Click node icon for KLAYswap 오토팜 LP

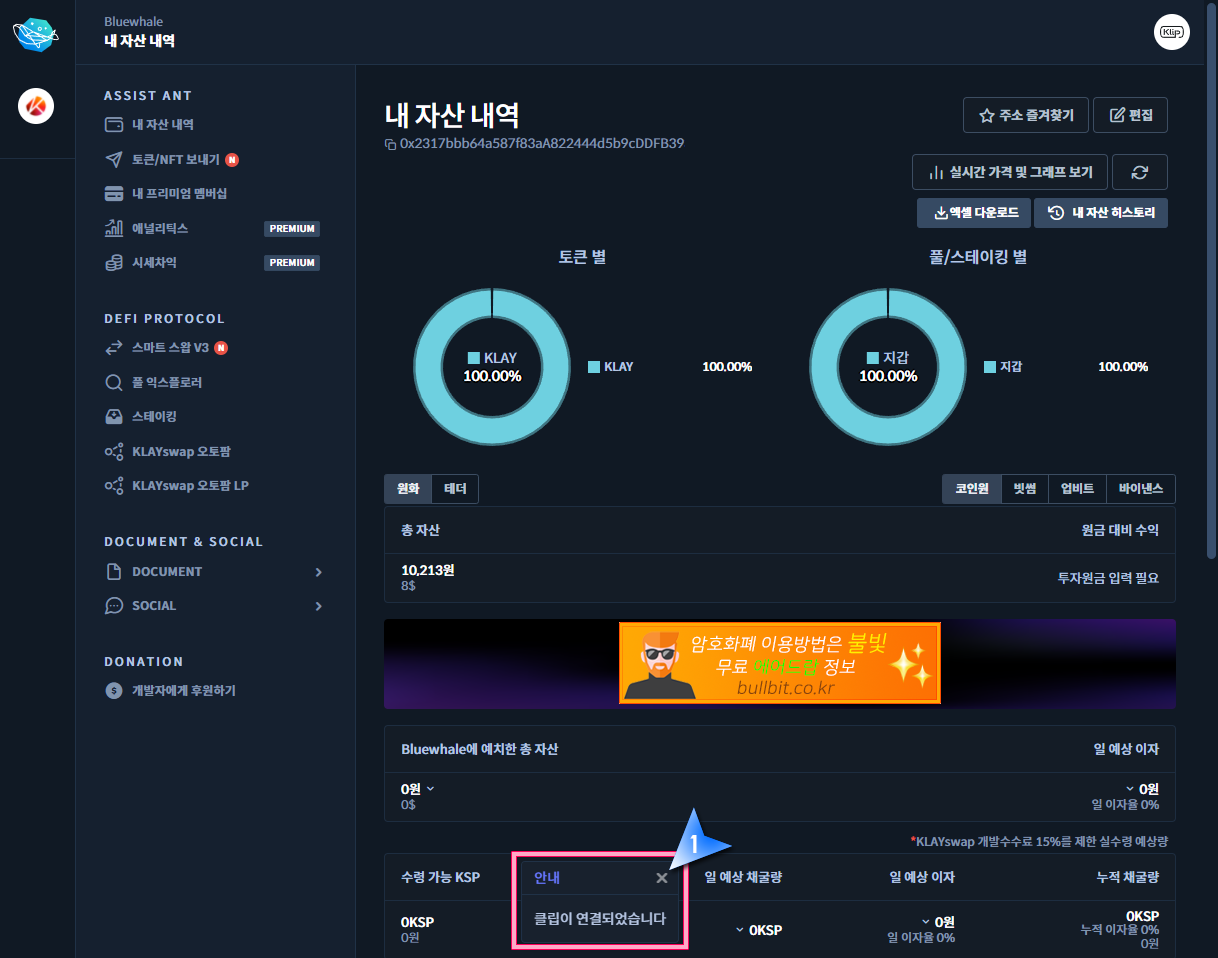114,485
